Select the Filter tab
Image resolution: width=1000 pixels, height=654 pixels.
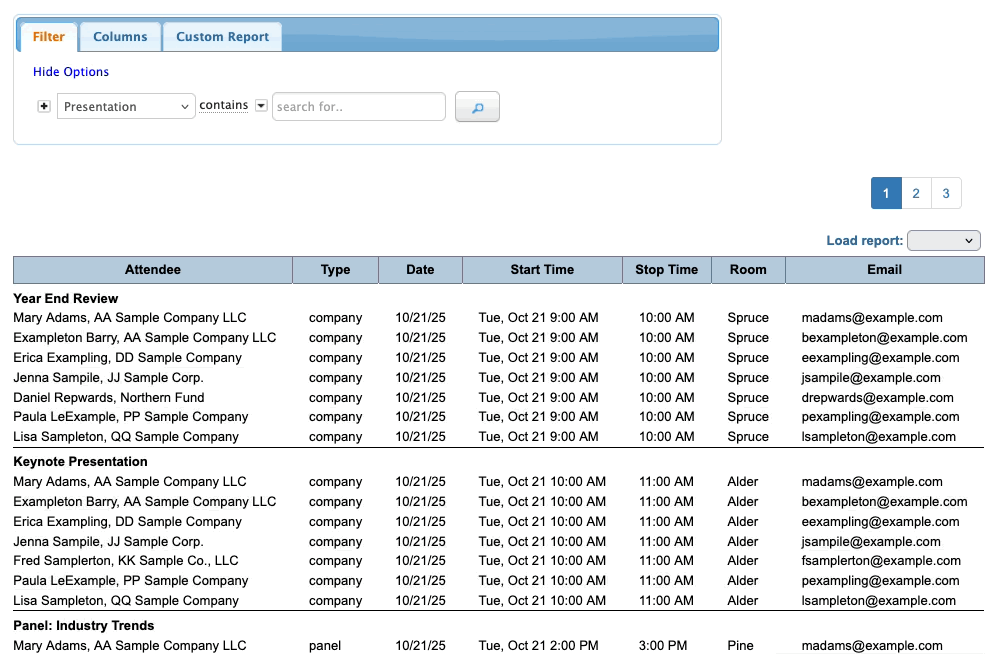pos(49,37)
